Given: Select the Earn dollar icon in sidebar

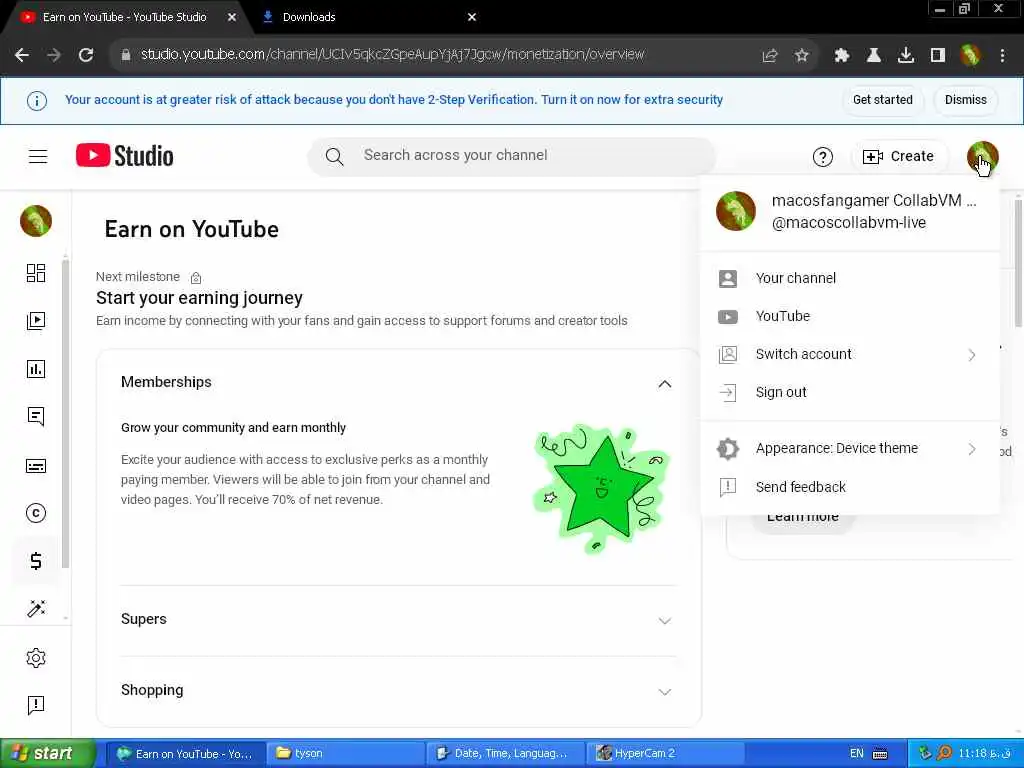Looking at the screenshot, I should tap(36, 561).
